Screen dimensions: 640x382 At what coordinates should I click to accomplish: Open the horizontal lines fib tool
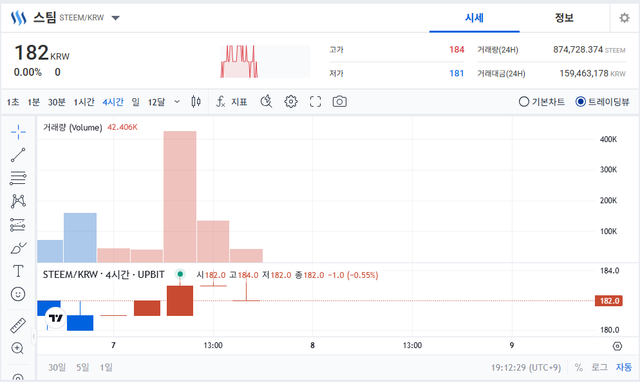(18, 178)
